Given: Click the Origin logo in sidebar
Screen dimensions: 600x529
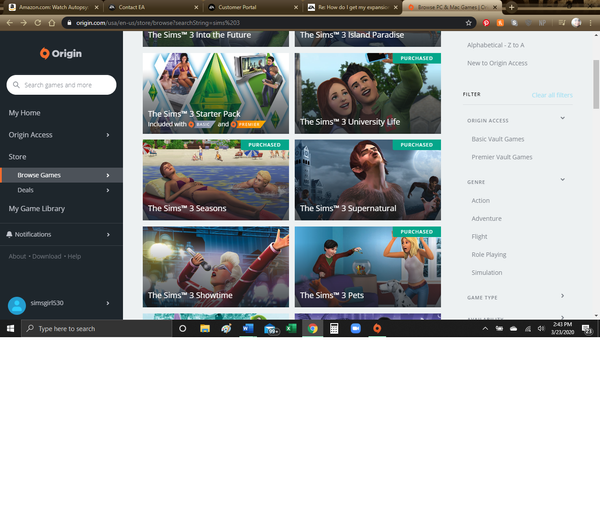Looking at the screenshot, I should [61, 53].
